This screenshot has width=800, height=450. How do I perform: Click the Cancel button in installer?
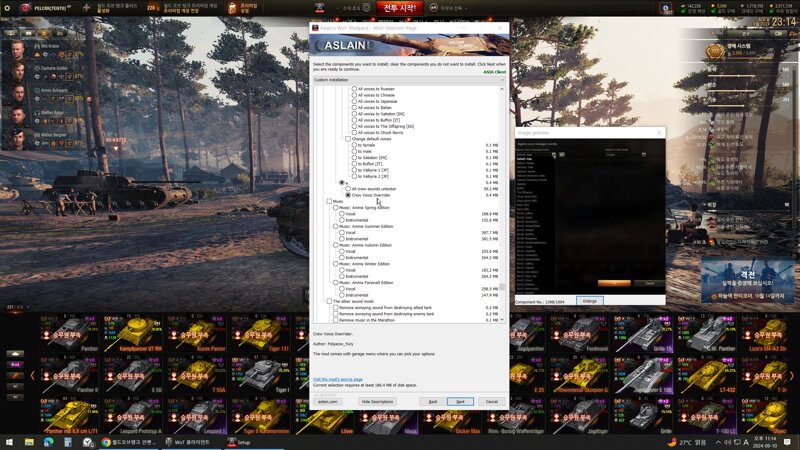coord(491,402)
